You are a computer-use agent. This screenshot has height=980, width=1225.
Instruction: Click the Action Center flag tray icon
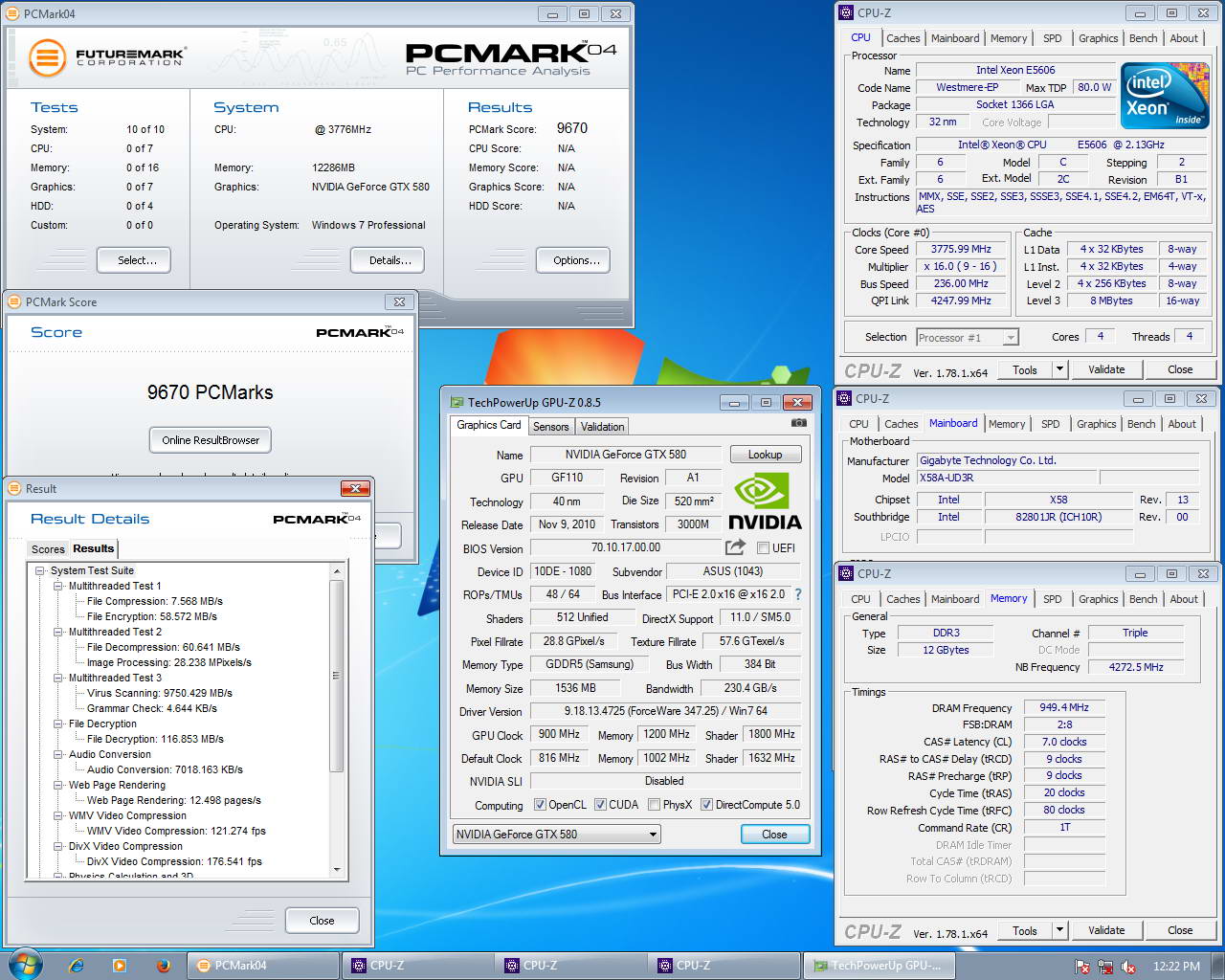(x=1082, y=967)
